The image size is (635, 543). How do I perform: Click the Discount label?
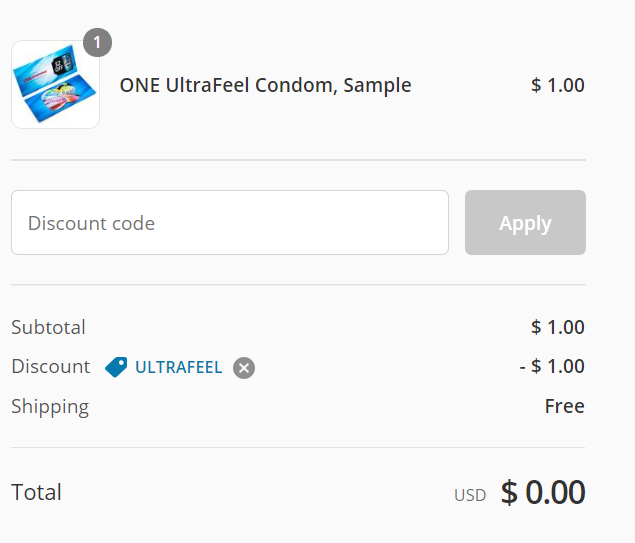click(x=51, y=367)
